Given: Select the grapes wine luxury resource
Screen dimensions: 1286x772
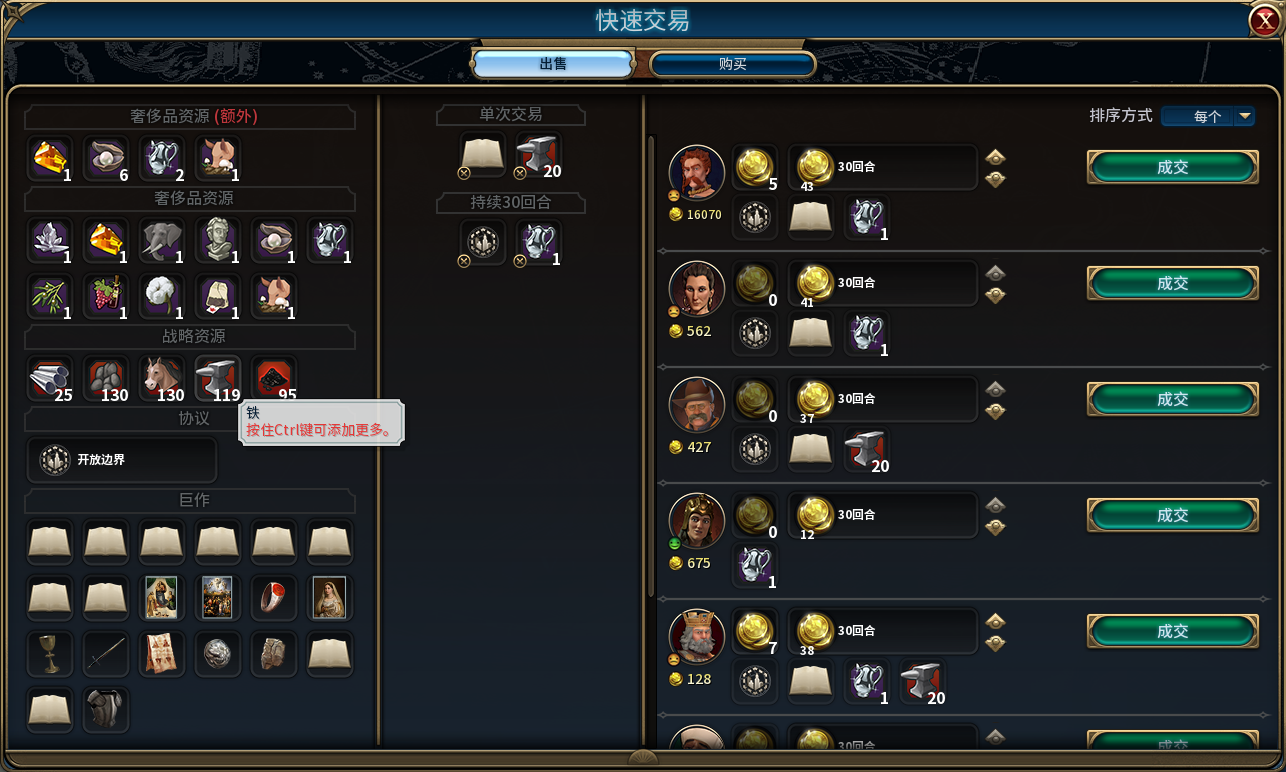Looking at the screenshot, I should tap(106, 297).
